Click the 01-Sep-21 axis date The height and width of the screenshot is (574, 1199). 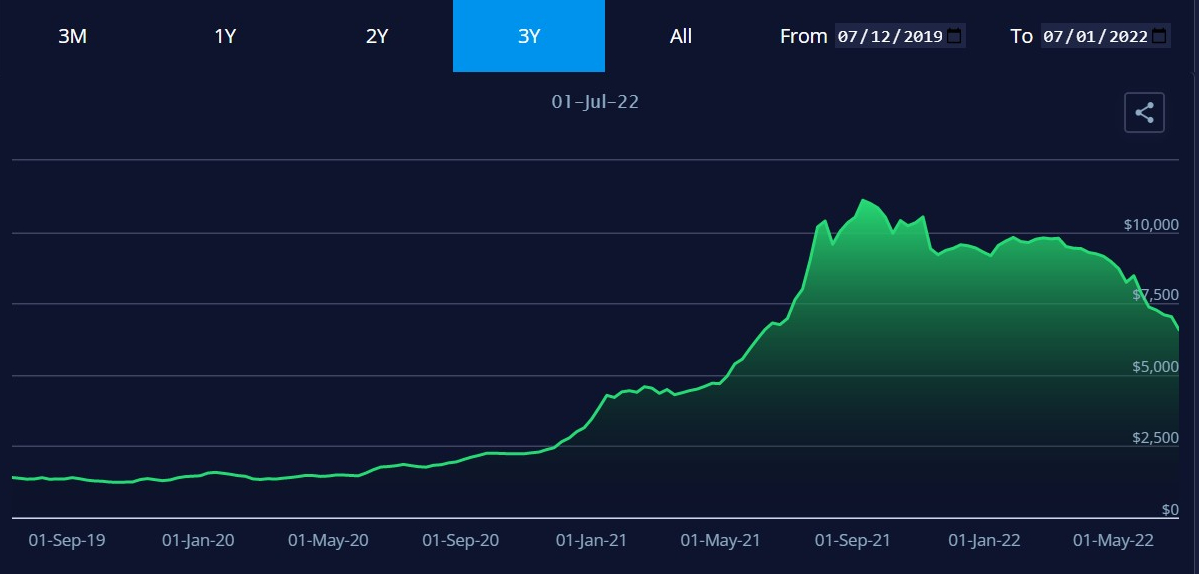(x=853, y=540)
